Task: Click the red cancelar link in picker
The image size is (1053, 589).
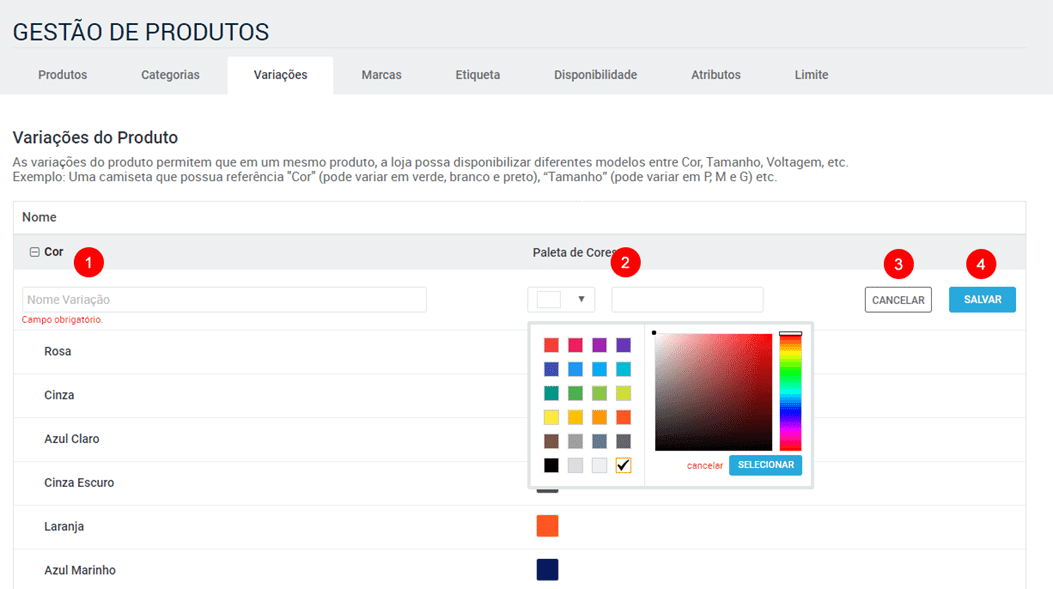Action: (704, 465)
